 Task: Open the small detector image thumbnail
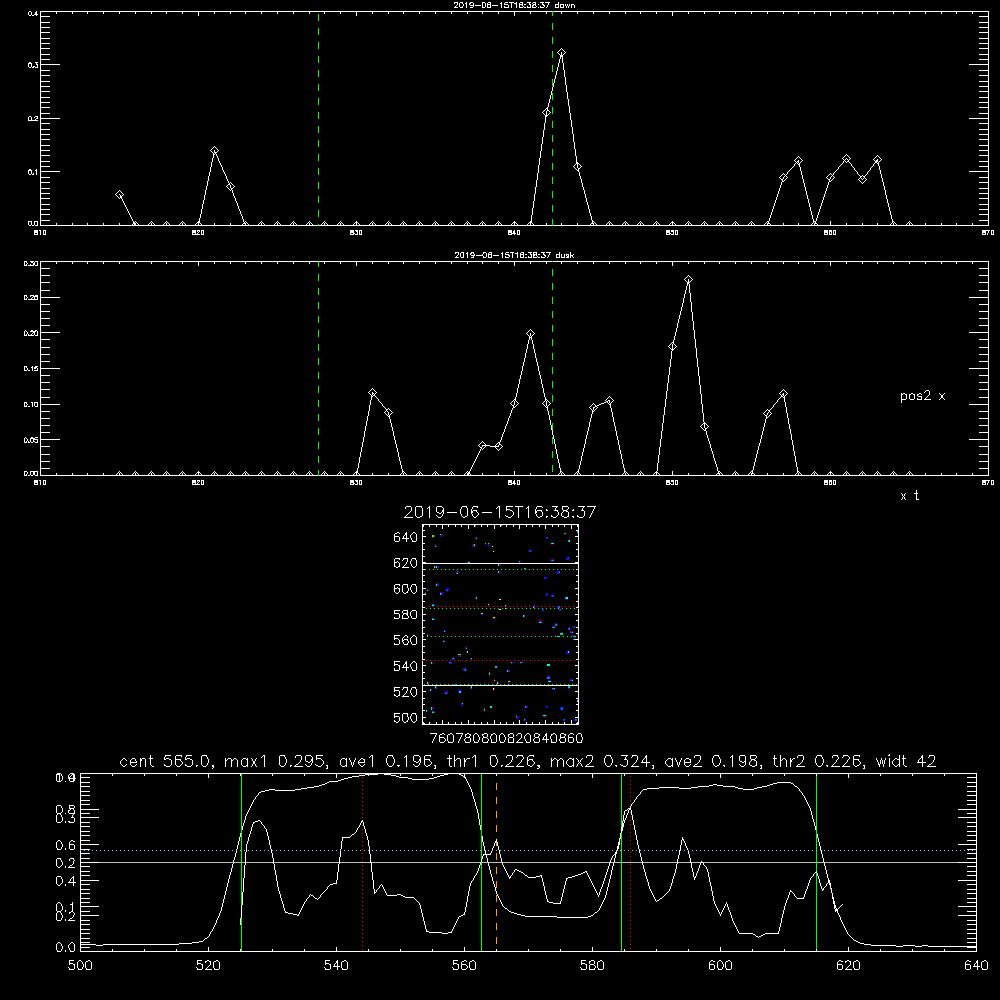click(500, 624)
